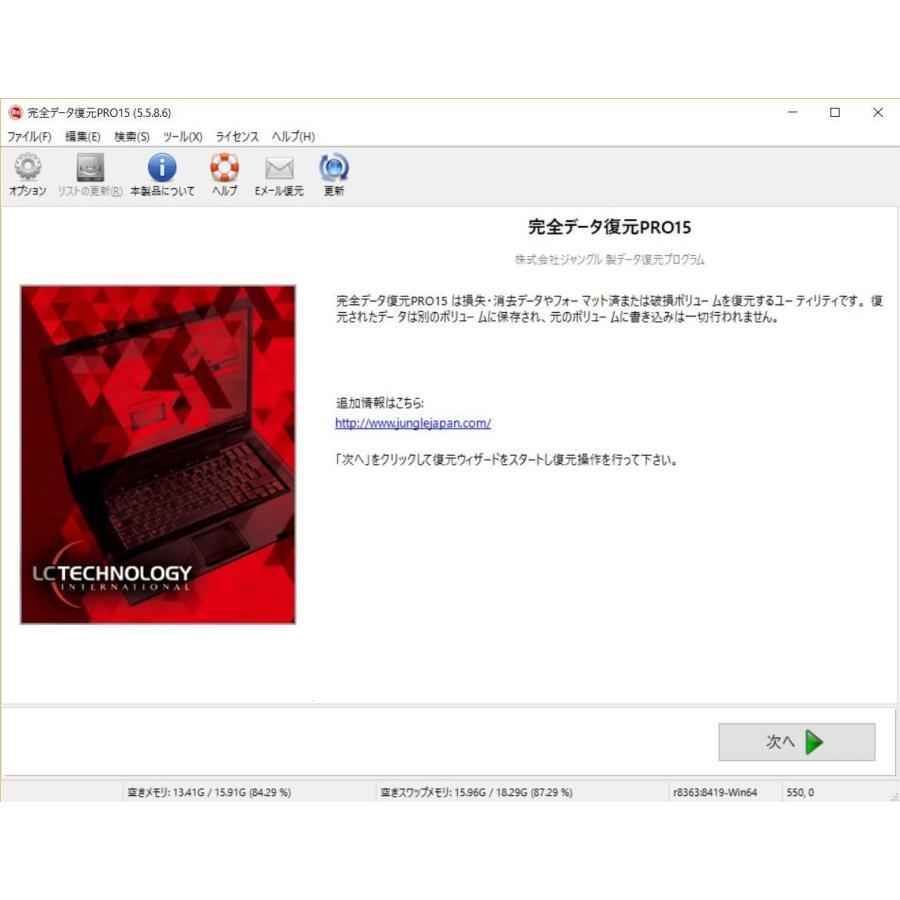Click the 株式会社ジャングル subtitle text
The width and height of the screenshot is (900, 900).
click(x=610, y=259)
